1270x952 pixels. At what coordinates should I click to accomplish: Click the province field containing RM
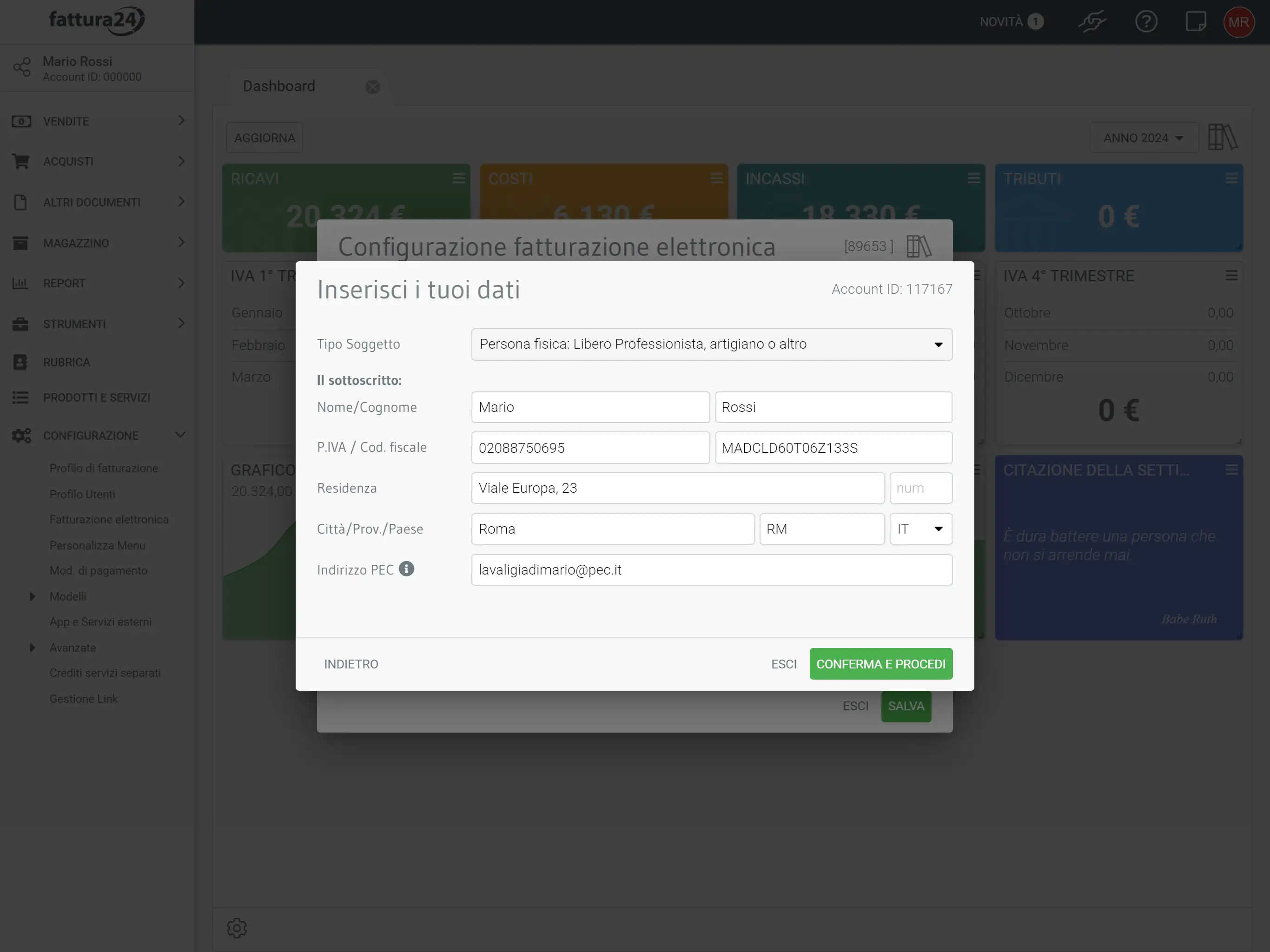click(821, 529)
